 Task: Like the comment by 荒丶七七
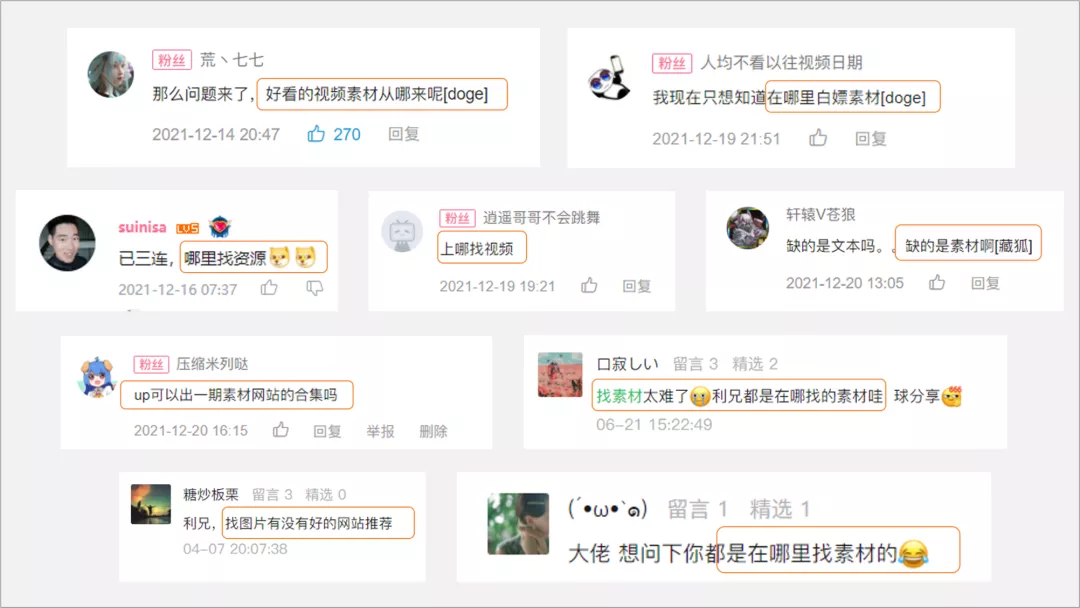pos(316,134)
